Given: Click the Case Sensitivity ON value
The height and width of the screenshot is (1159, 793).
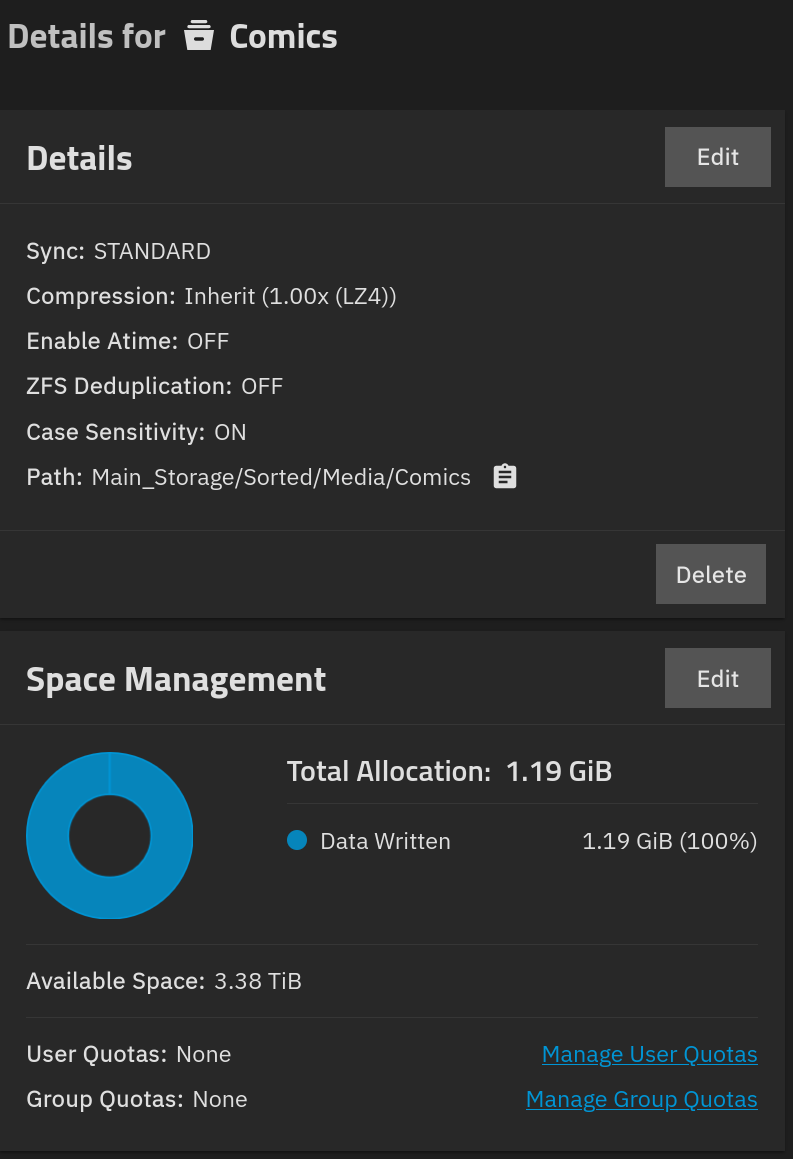Looking at the screenshot, I should [x=230, y=432].
